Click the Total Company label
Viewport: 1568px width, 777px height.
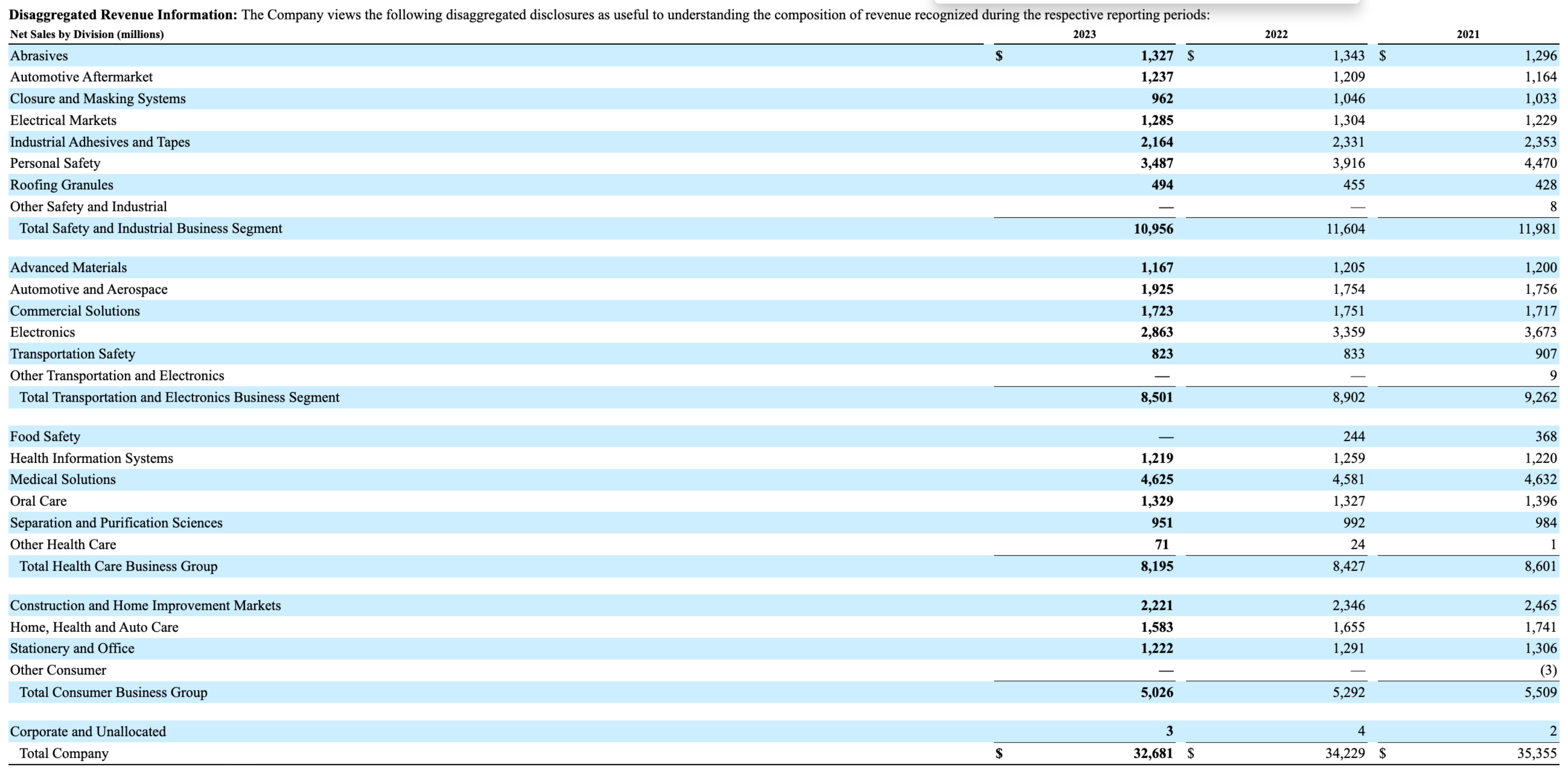64,753
